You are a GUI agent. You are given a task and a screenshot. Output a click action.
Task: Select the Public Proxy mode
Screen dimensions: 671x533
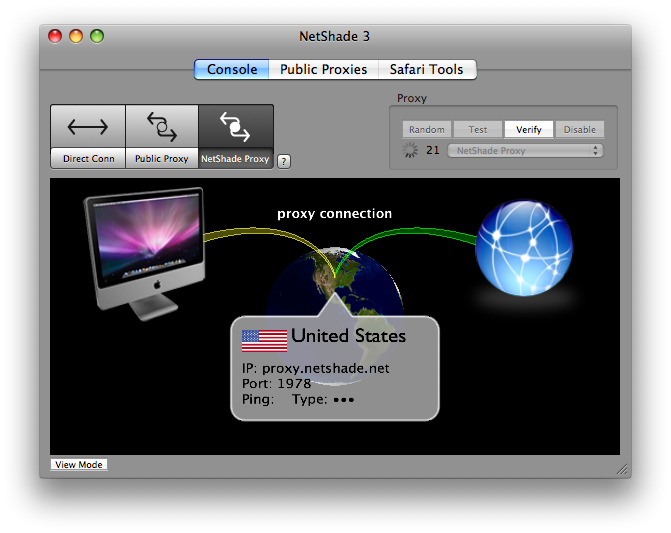click(162, 136)
